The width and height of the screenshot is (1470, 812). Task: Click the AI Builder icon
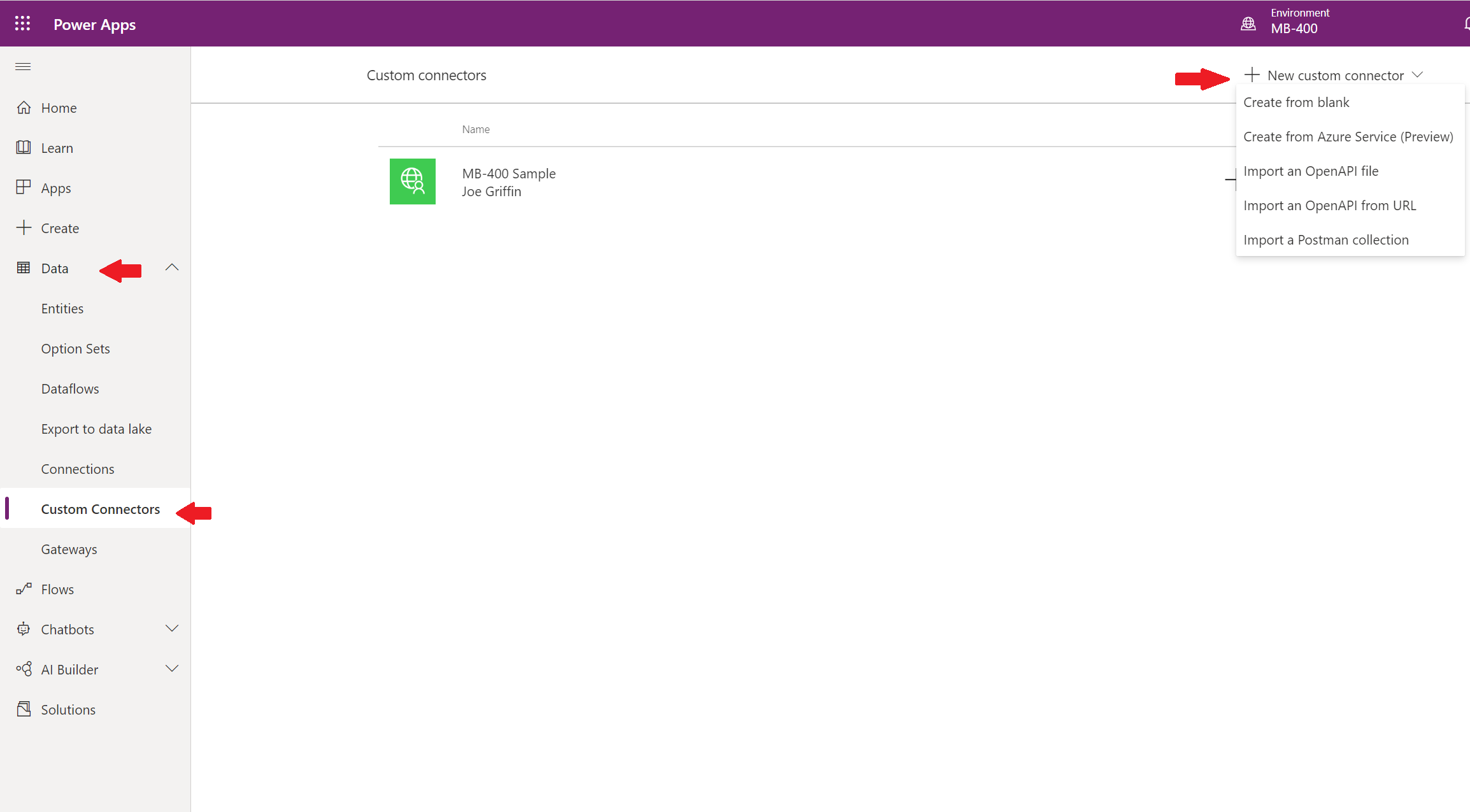[24, 669]
